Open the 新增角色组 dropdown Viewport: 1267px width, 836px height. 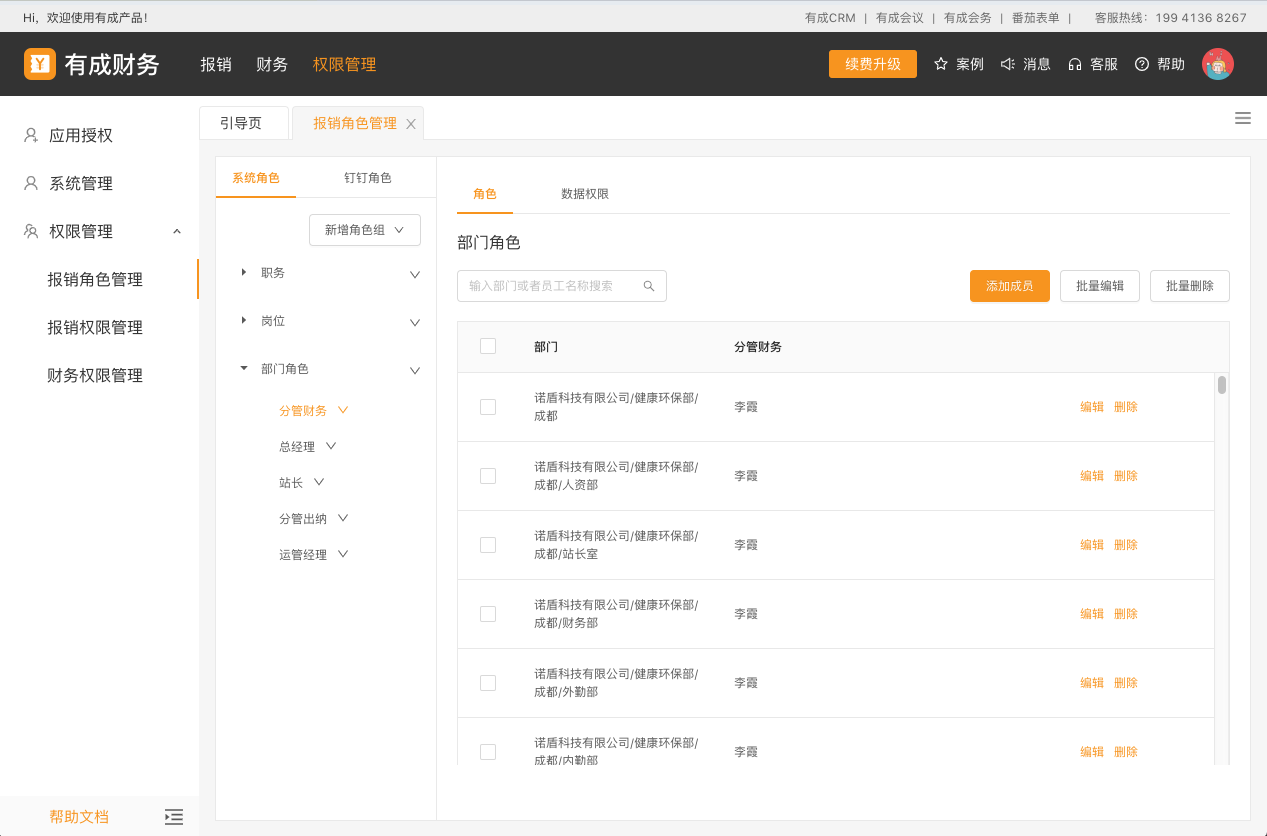tap(364, 229)
